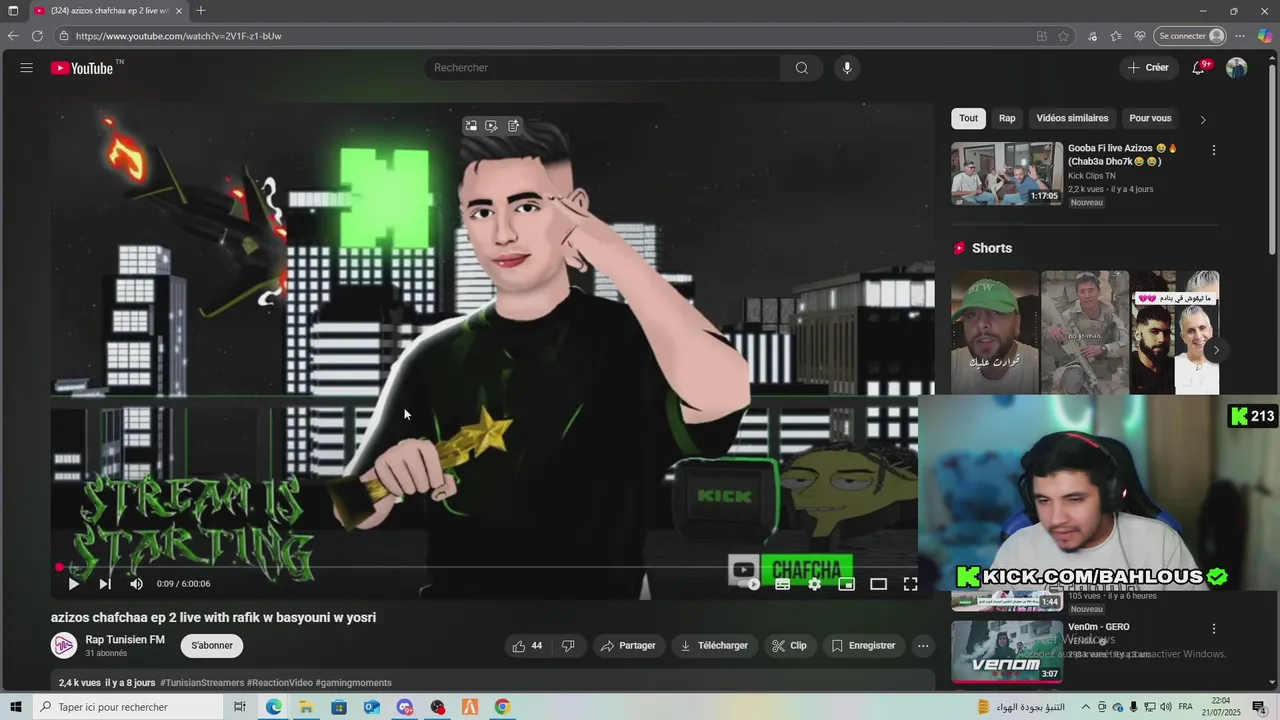Viewport: 1280px width, 720px height.
Task: Open Gooba Fi live Azizos video thumbnail
Action: (1007, 174)
